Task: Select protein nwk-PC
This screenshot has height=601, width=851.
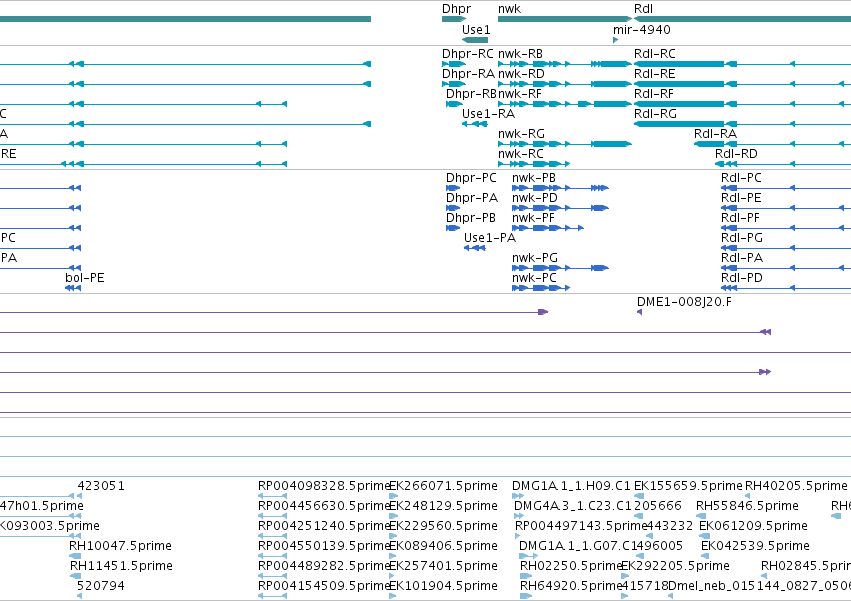Action: click(541, 288)
